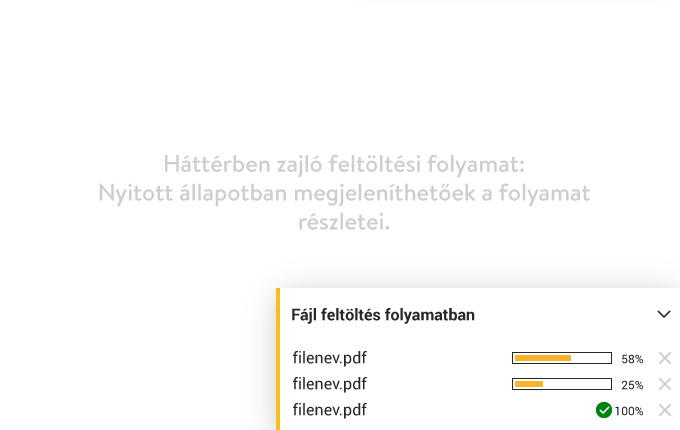Click the empty white part of the 25% bar
The image size is (680, 430).
(576, 384)
